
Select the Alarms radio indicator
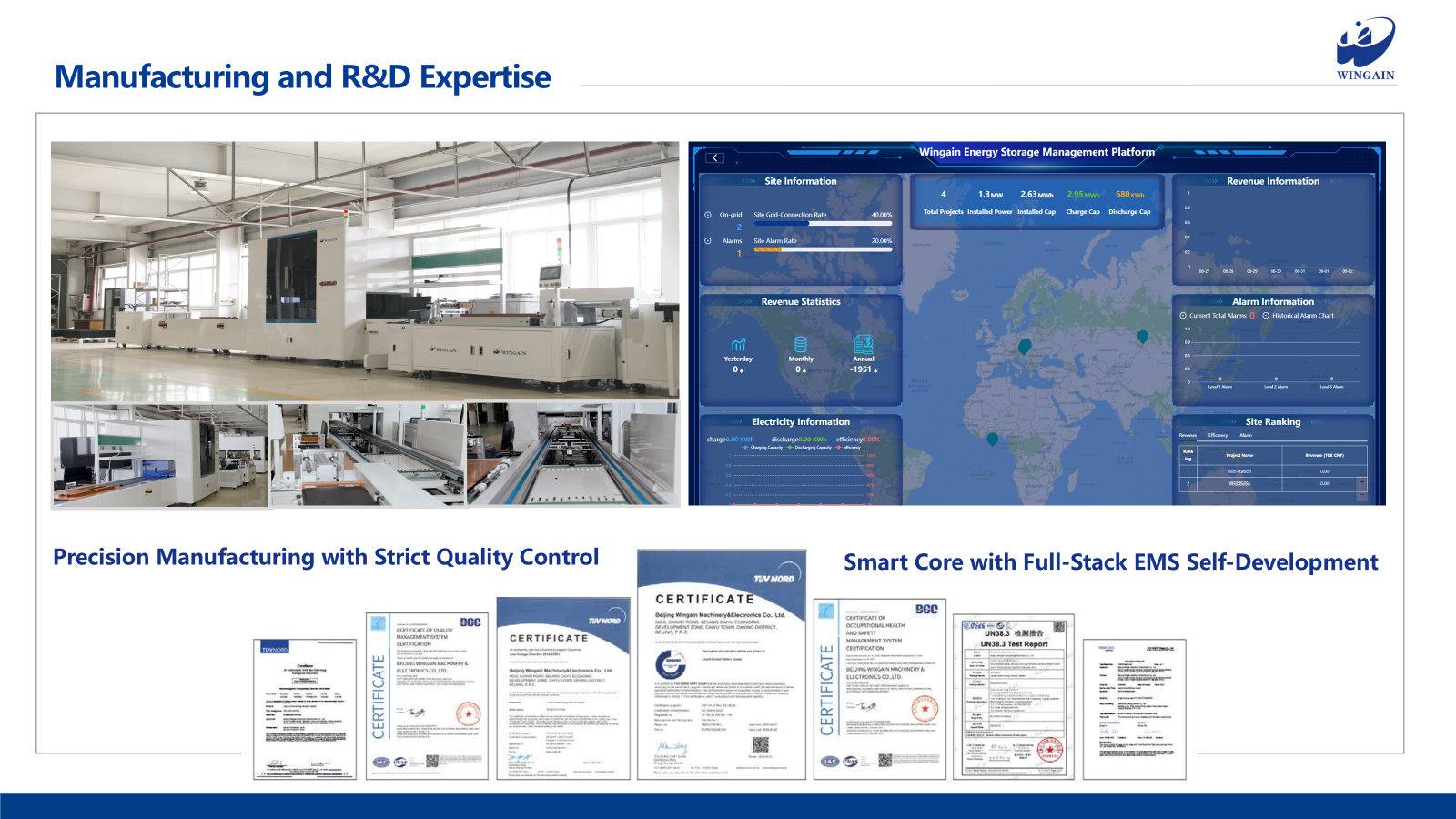708,241
